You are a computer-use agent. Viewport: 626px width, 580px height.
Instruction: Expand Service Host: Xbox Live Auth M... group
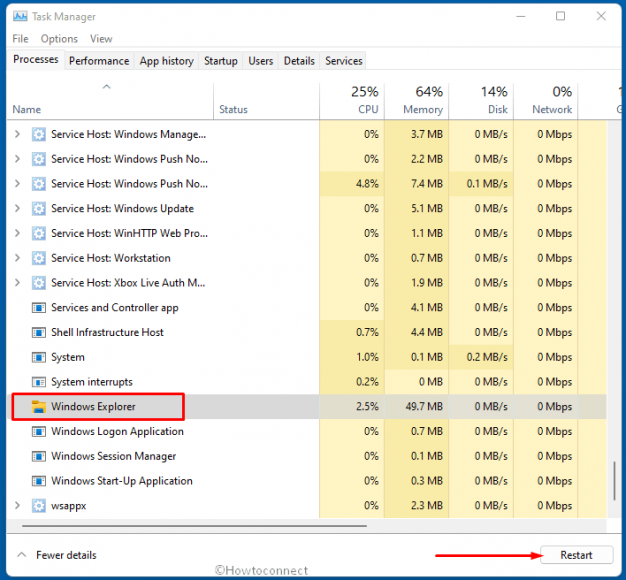17,283
